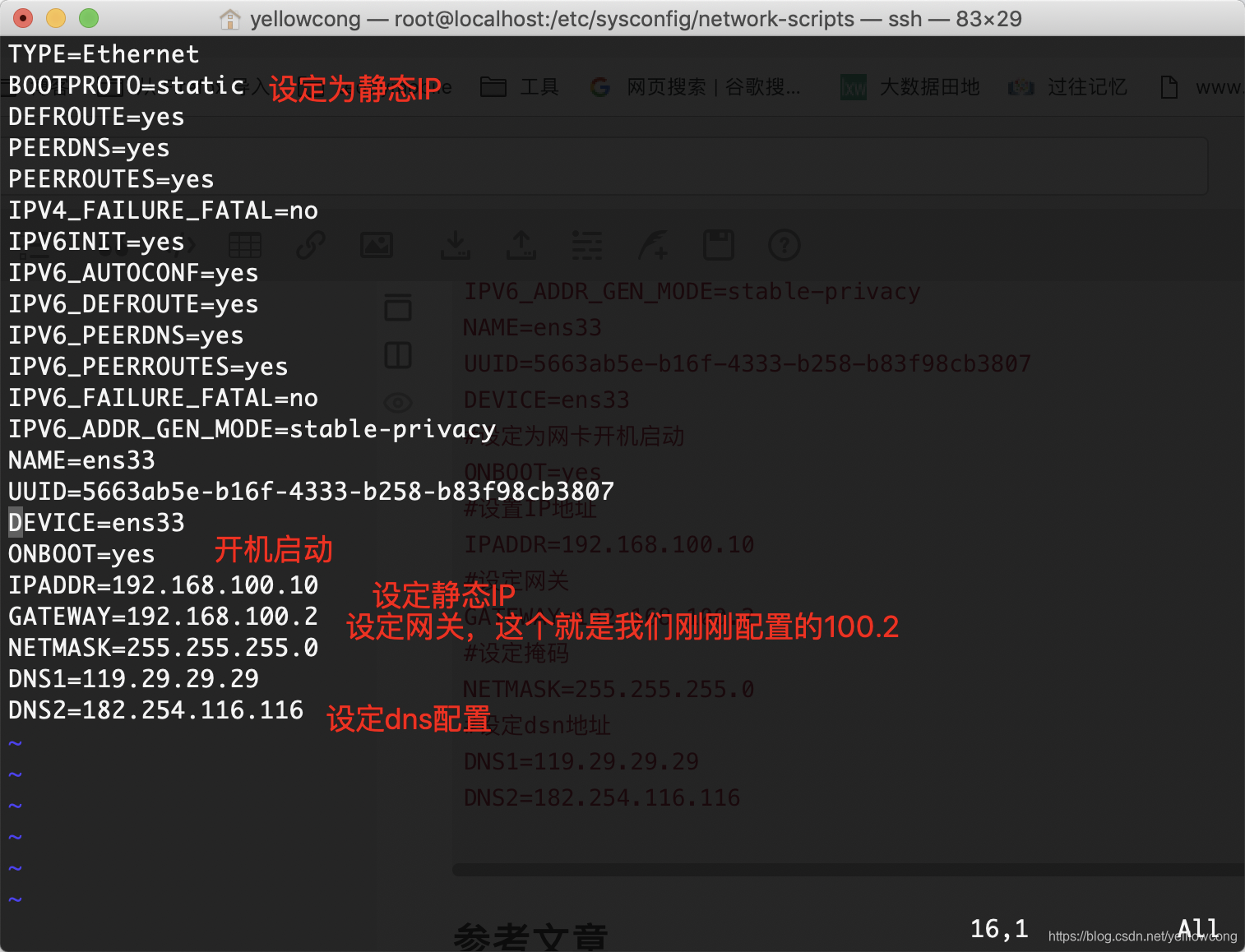Viewport: 1245px width, 952px height.
Task: Click the publish article quill icon
Action: (x=653, y=245)
